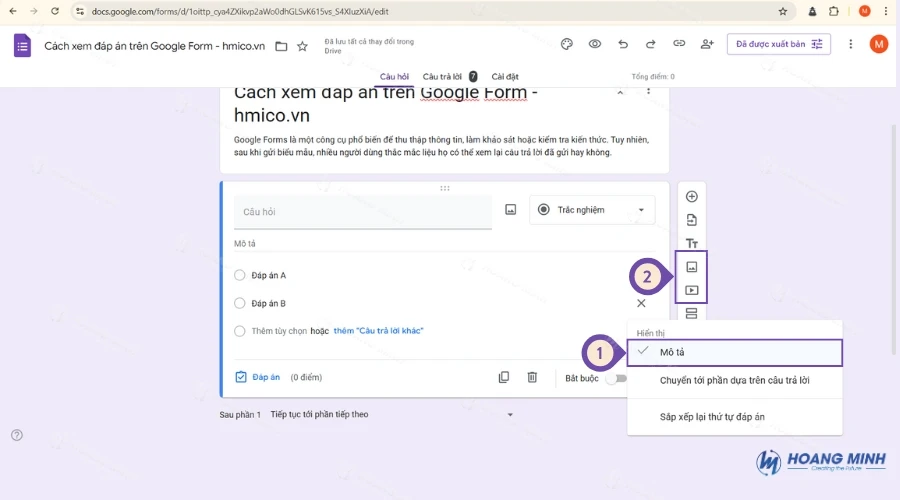Viewport: 900px width, 500px height.
Task: Choose Chuyển tới phần dựa trên câu trả lời
Action: [735, 381]
